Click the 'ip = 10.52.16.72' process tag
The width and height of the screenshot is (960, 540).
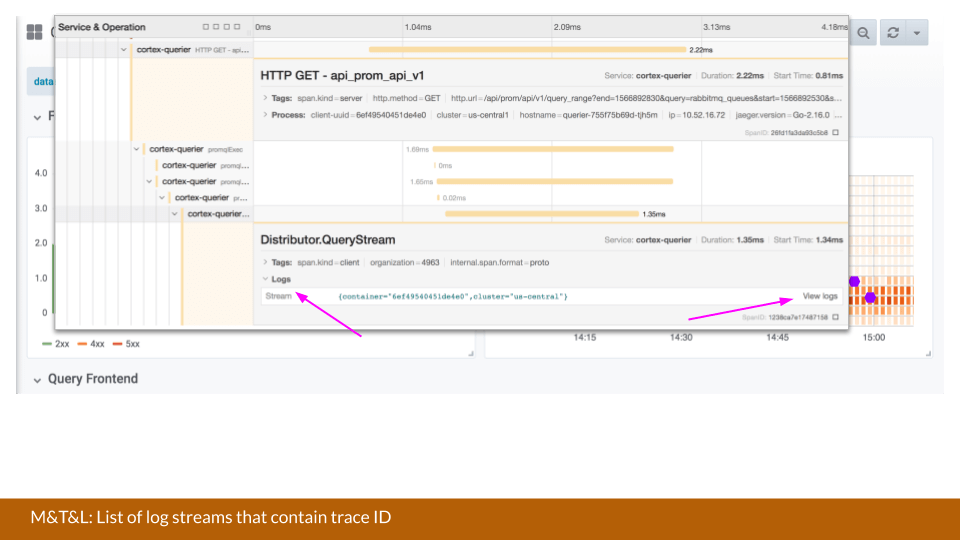(697, 114)
